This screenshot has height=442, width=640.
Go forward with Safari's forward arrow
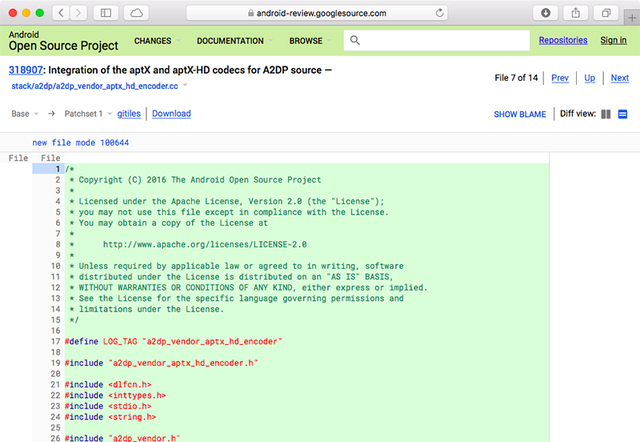(x=78, y=13)
